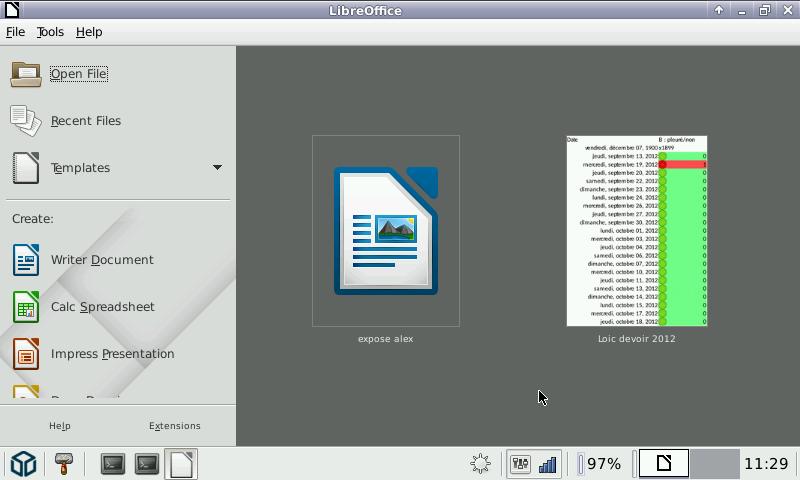Open the 'expose alex' recent document
Screen dimensions: 800x480
click(x=386, y=231)
